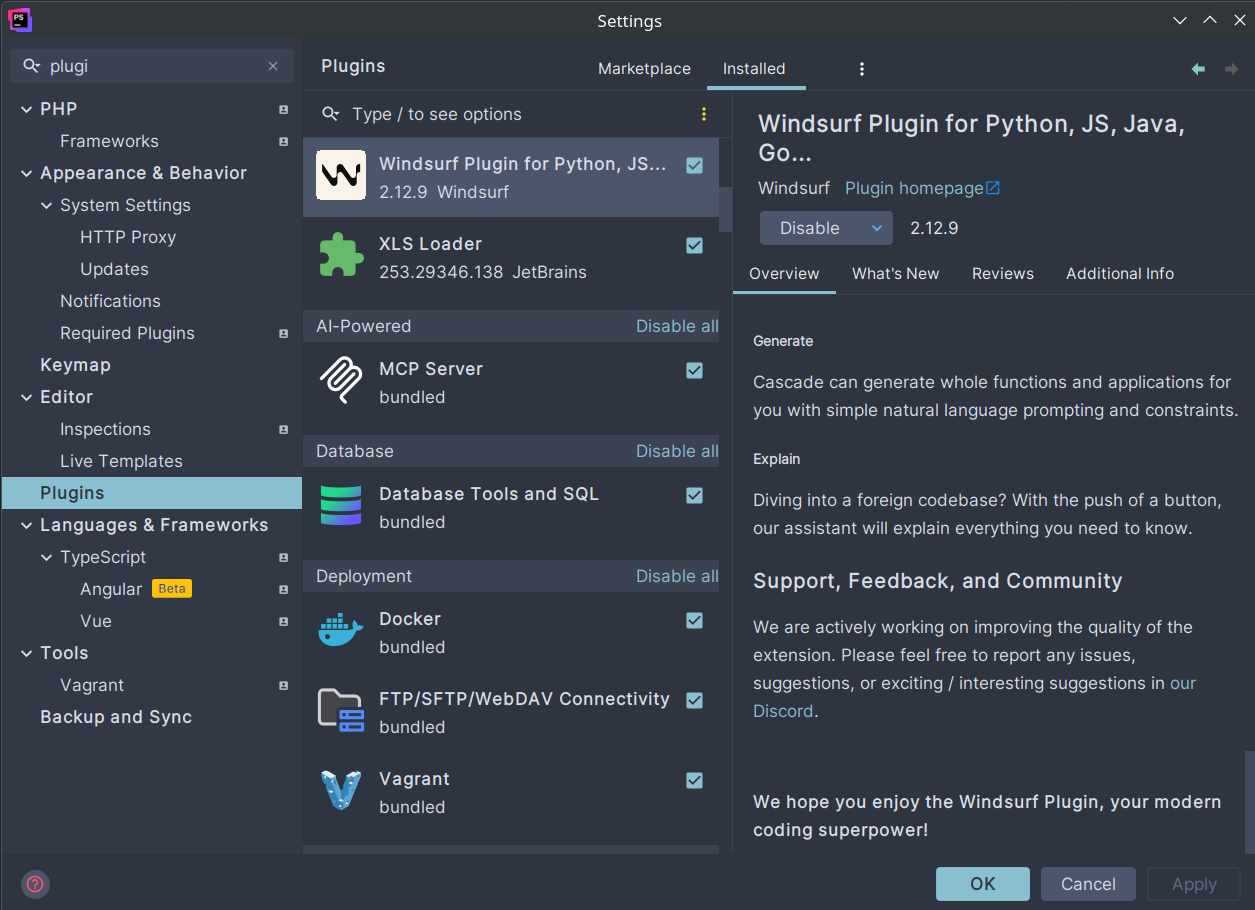
Task: Clear the settings search text
Action: click(273, 66)
